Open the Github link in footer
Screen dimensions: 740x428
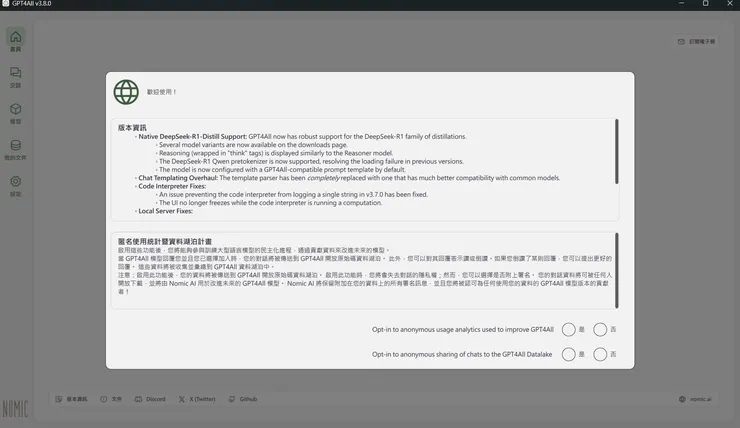[x=243, y=399]
